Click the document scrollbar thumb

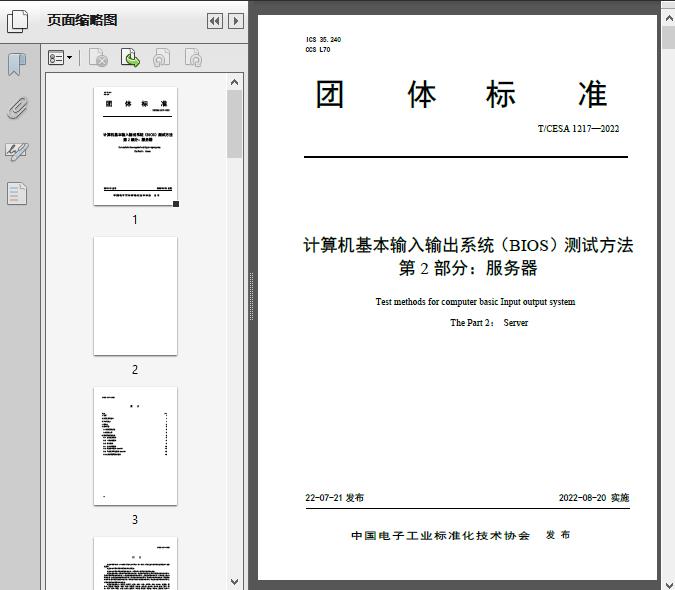(x=669, y=37)
